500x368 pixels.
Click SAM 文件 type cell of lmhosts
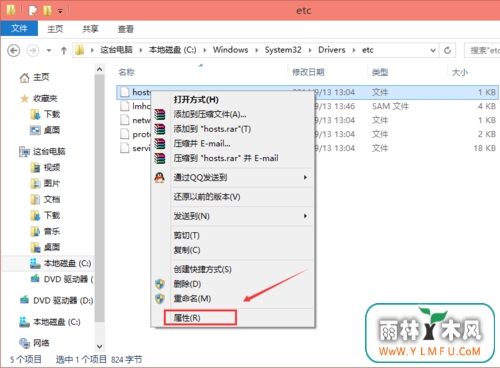pyautogui.click(x=390, y=106)
